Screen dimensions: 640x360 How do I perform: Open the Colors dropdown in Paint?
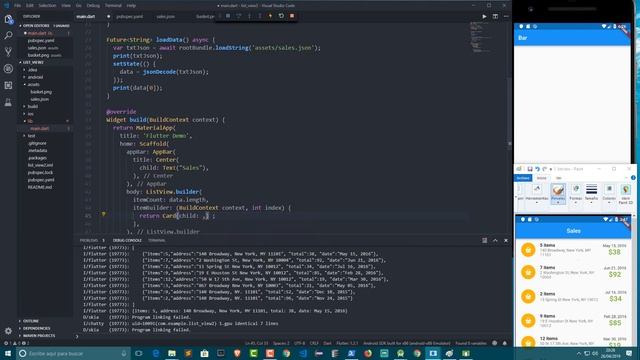(609, 194)
